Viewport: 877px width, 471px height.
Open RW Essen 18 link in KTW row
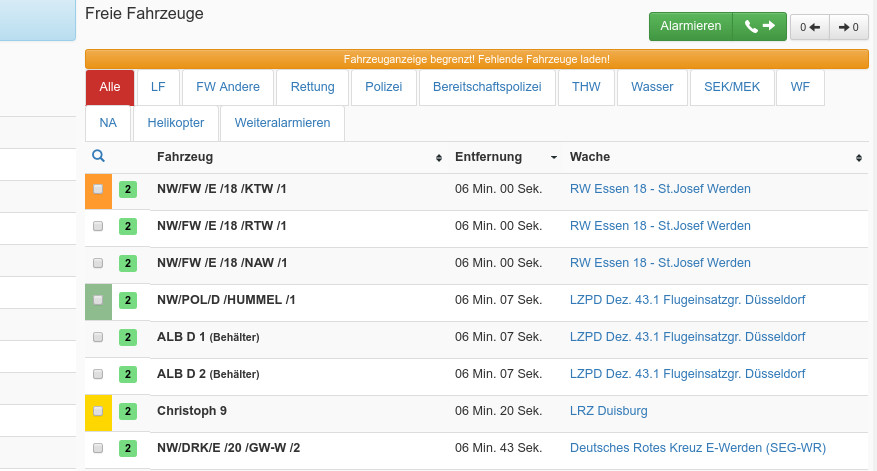click(660, 189)
